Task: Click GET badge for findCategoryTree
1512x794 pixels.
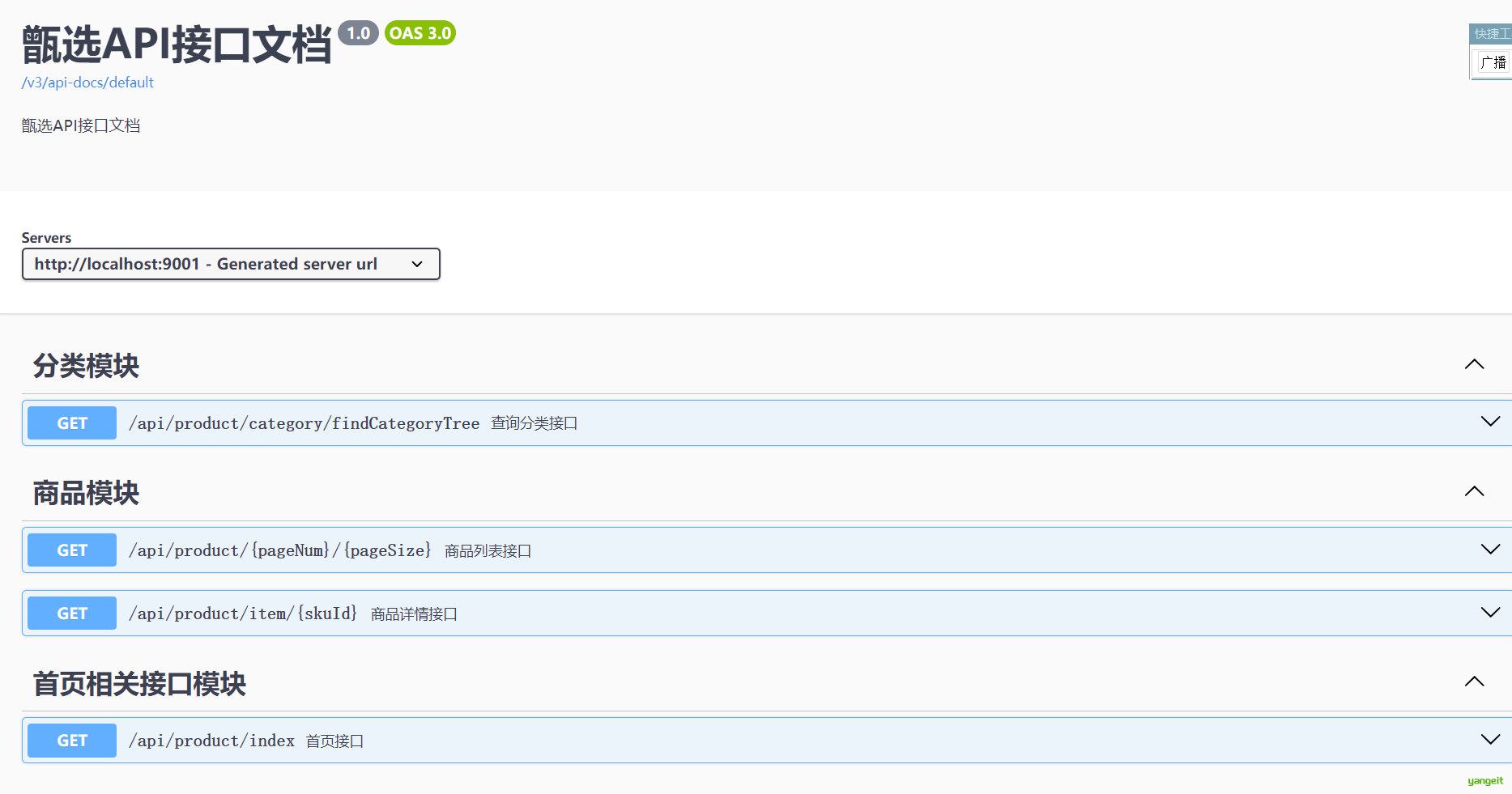Action: (72, 423)
